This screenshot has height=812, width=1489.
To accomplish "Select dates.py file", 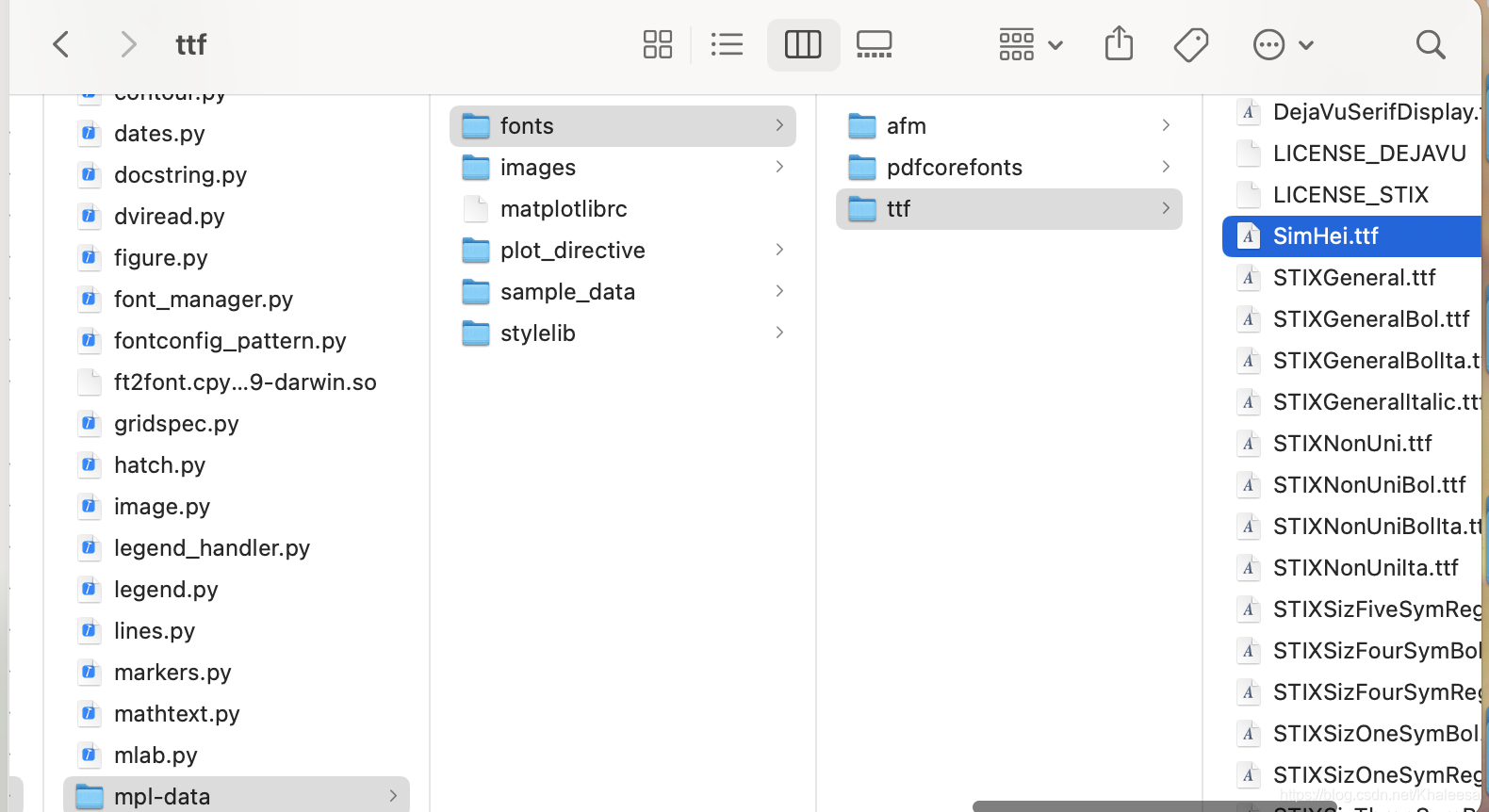I will (x=237, y=133).
